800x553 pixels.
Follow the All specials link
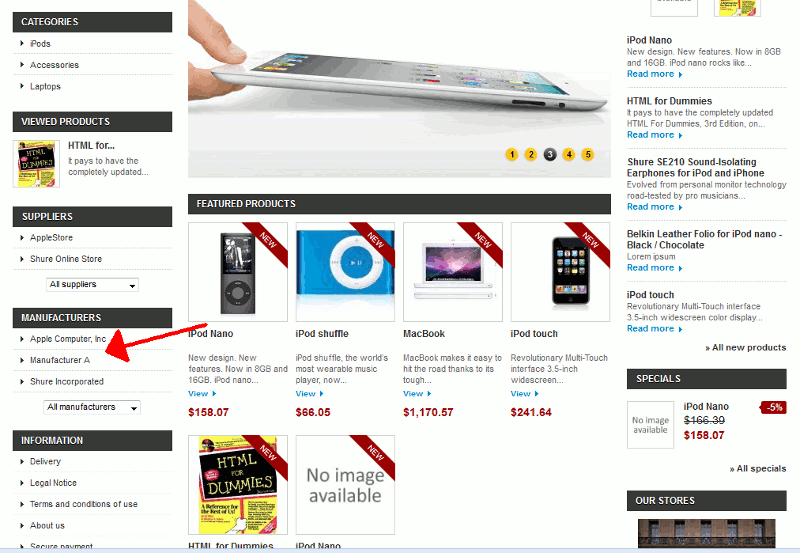758,468
